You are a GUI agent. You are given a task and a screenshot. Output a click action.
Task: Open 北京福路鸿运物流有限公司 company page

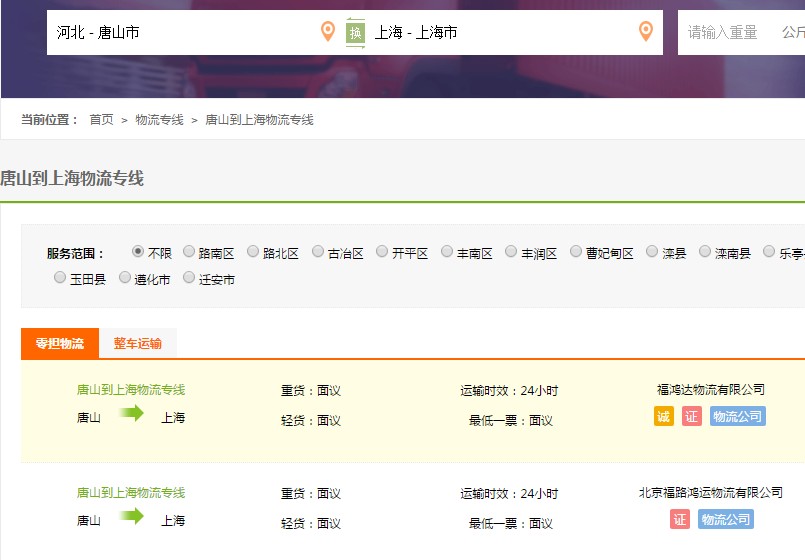(x=711, y=493)
